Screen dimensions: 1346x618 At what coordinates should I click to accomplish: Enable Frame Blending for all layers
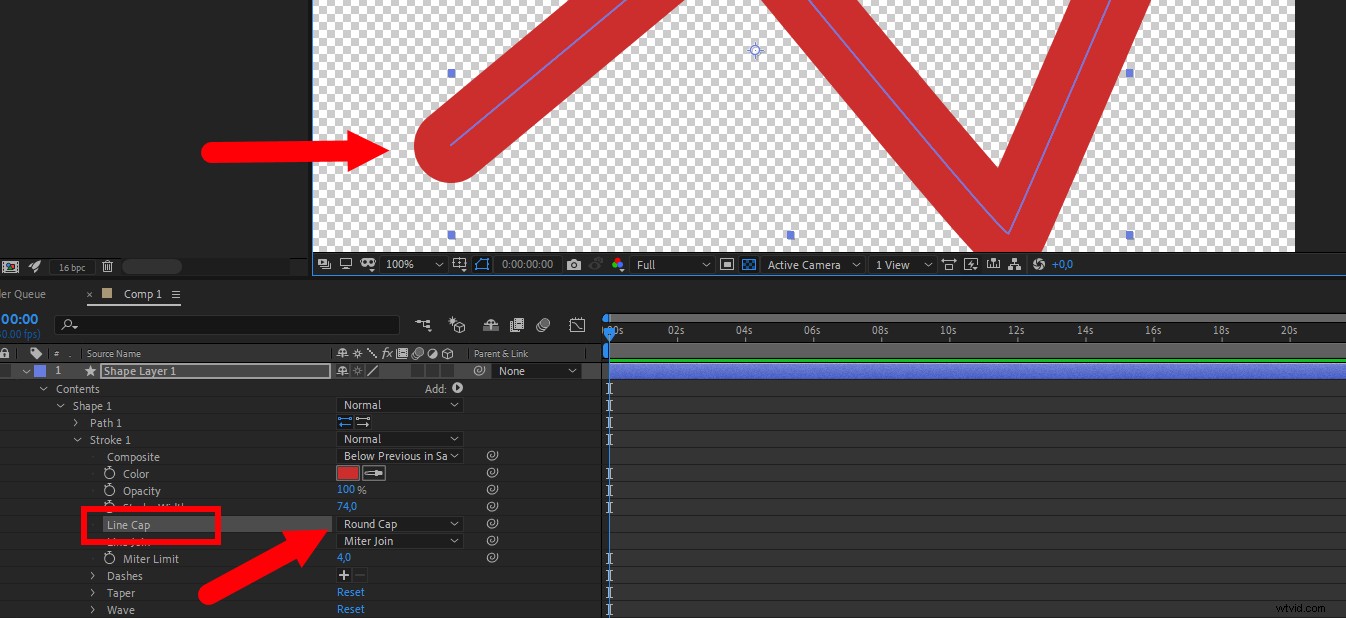pos(517,325)
